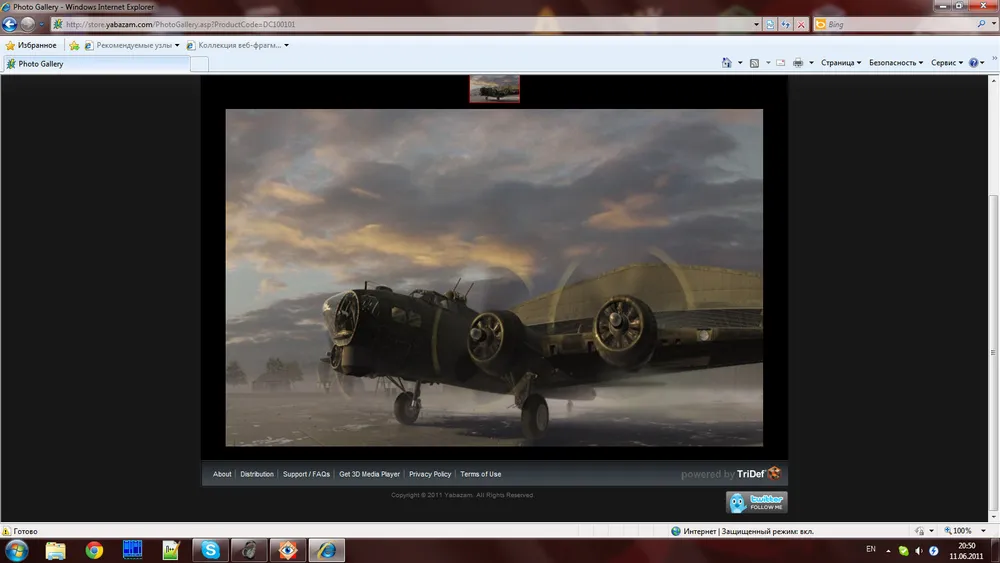The height and width of the screenshot is (563, 1000).
Task: Click the Get 3D Media Player link
Action: [x=369, y=474]
